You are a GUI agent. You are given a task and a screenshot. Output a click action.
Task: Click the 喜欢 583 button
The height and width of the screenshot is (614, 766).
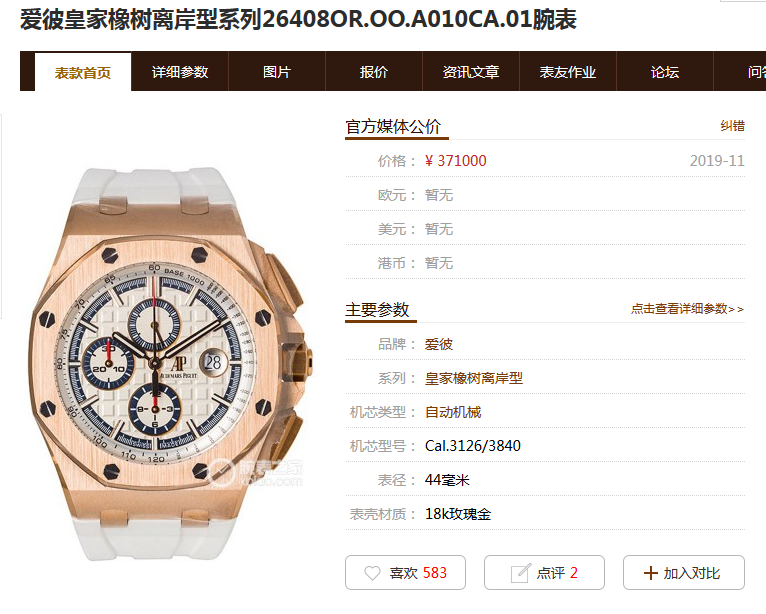tap(405, 572)
